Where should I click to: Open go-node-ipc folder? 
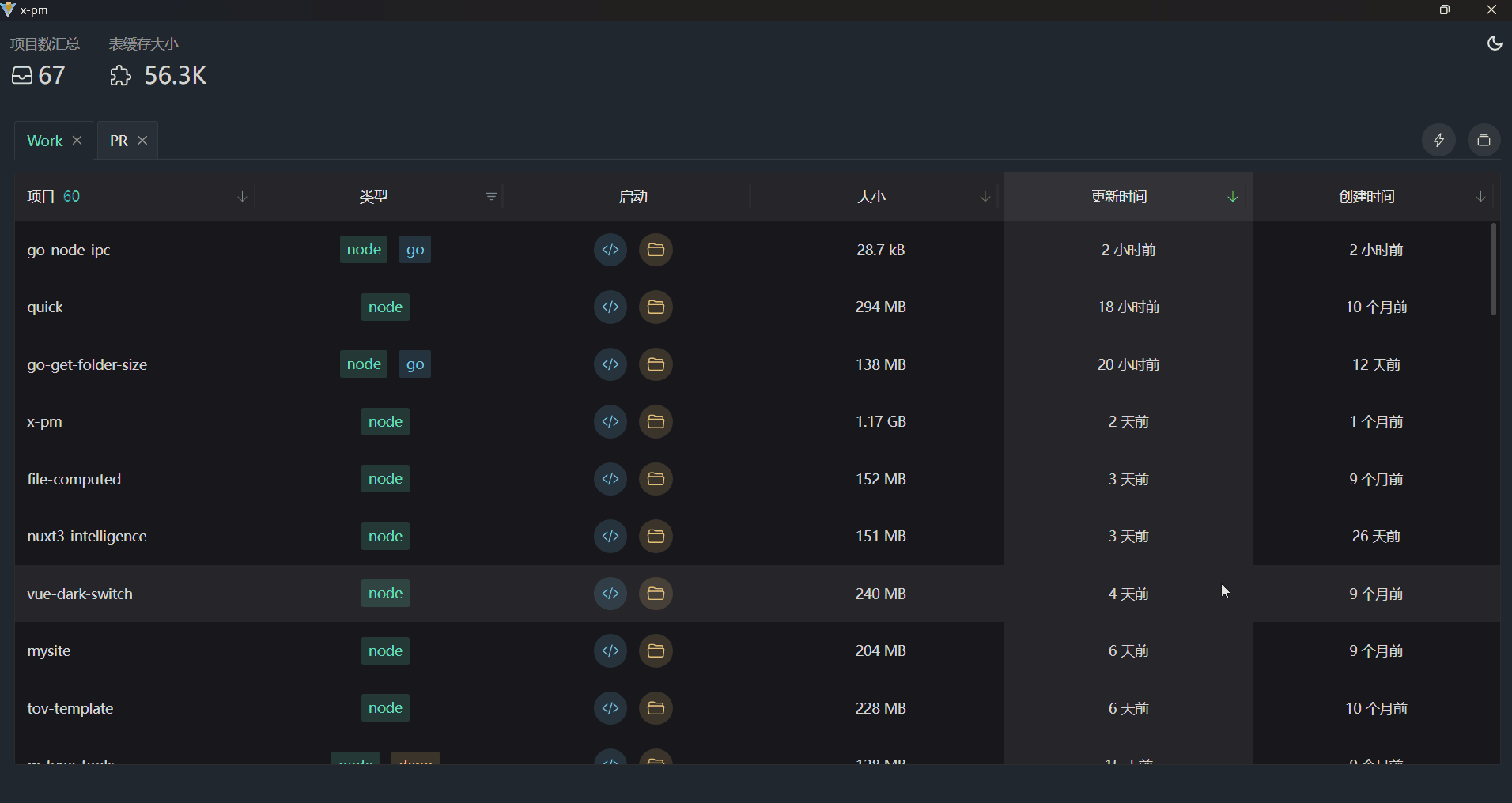(x=656, y=250)
